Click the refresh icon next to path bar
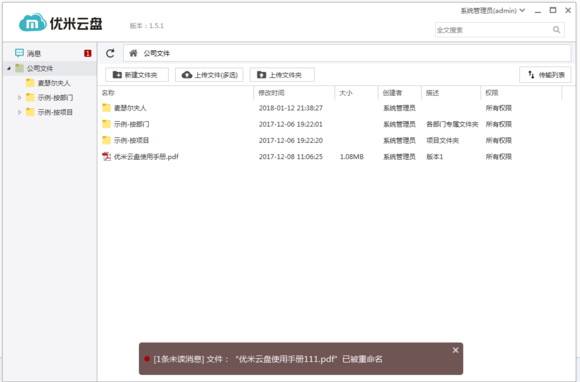The width and height of the screenshot is (580, 382). coord(110,53)
